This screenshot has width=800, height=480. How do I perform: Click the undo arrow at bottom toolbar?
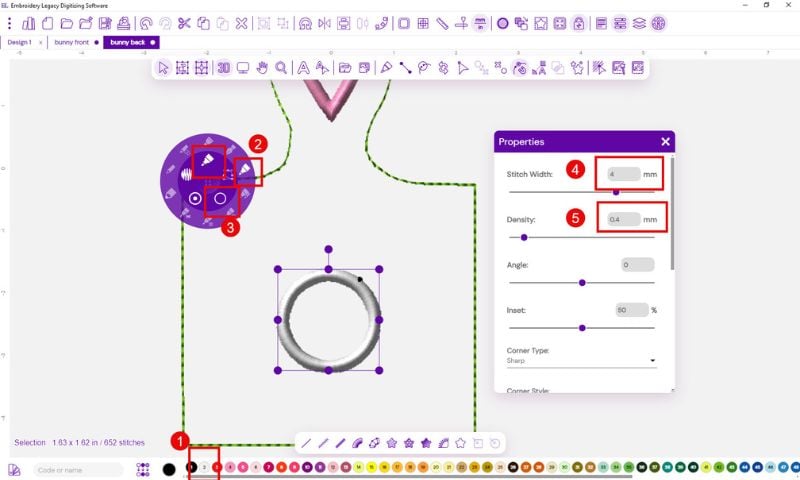pyautogui.click(x=495, y=442)
